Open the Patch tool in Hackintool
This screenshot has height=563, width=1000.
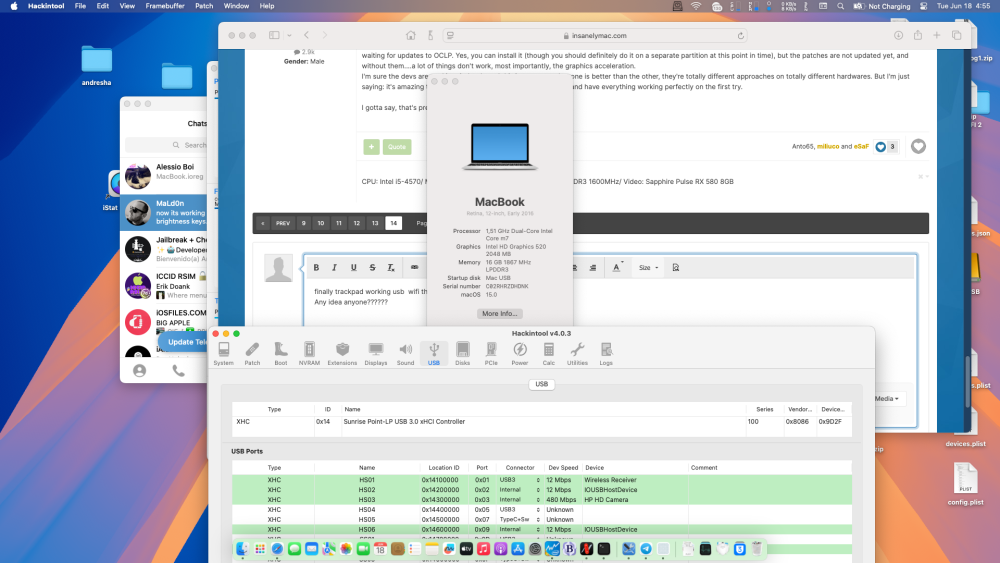(x=253, y=354)
